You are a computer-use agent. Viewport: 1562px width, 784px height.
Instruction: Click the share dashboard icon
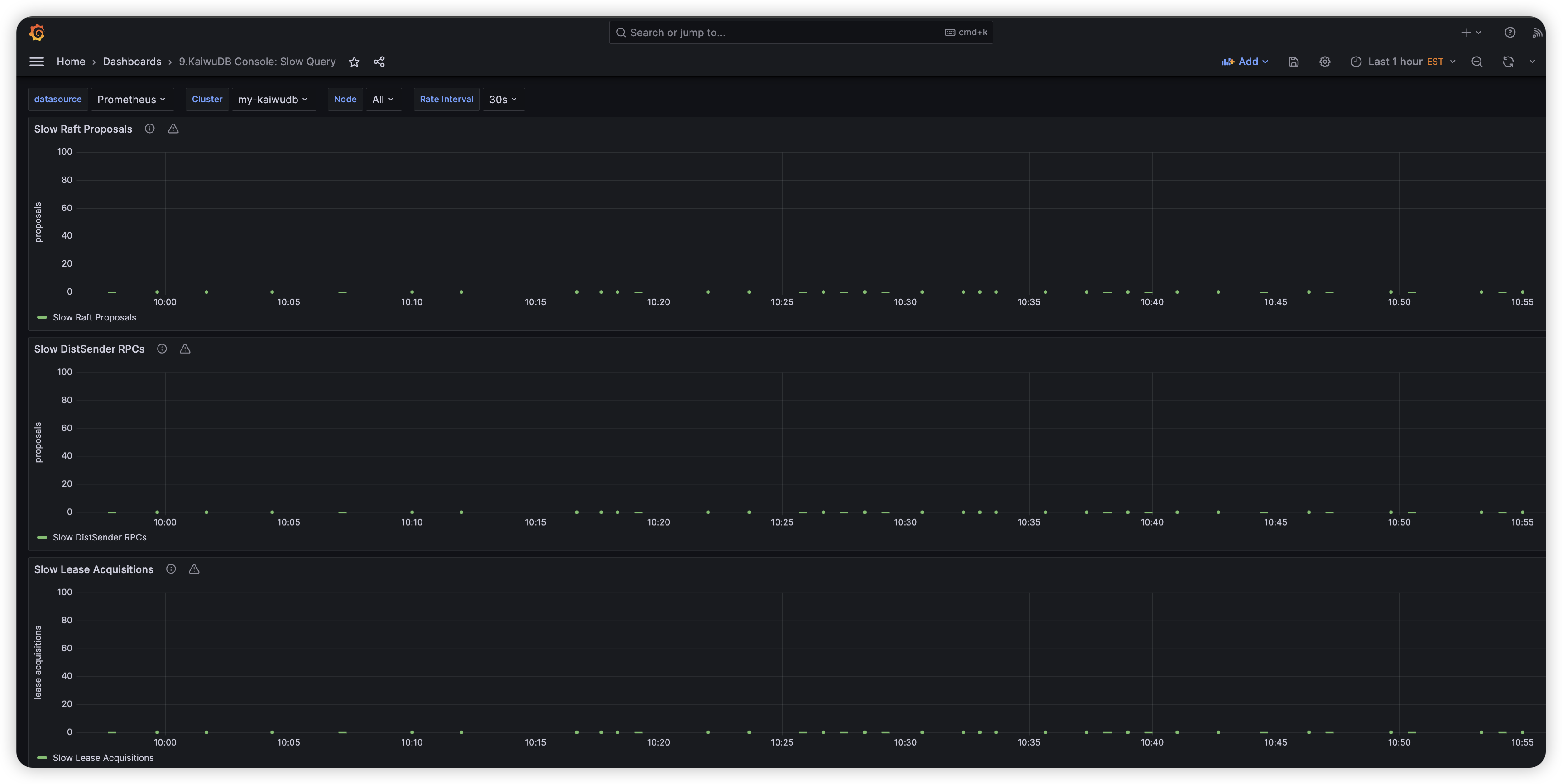coord(379,62)
